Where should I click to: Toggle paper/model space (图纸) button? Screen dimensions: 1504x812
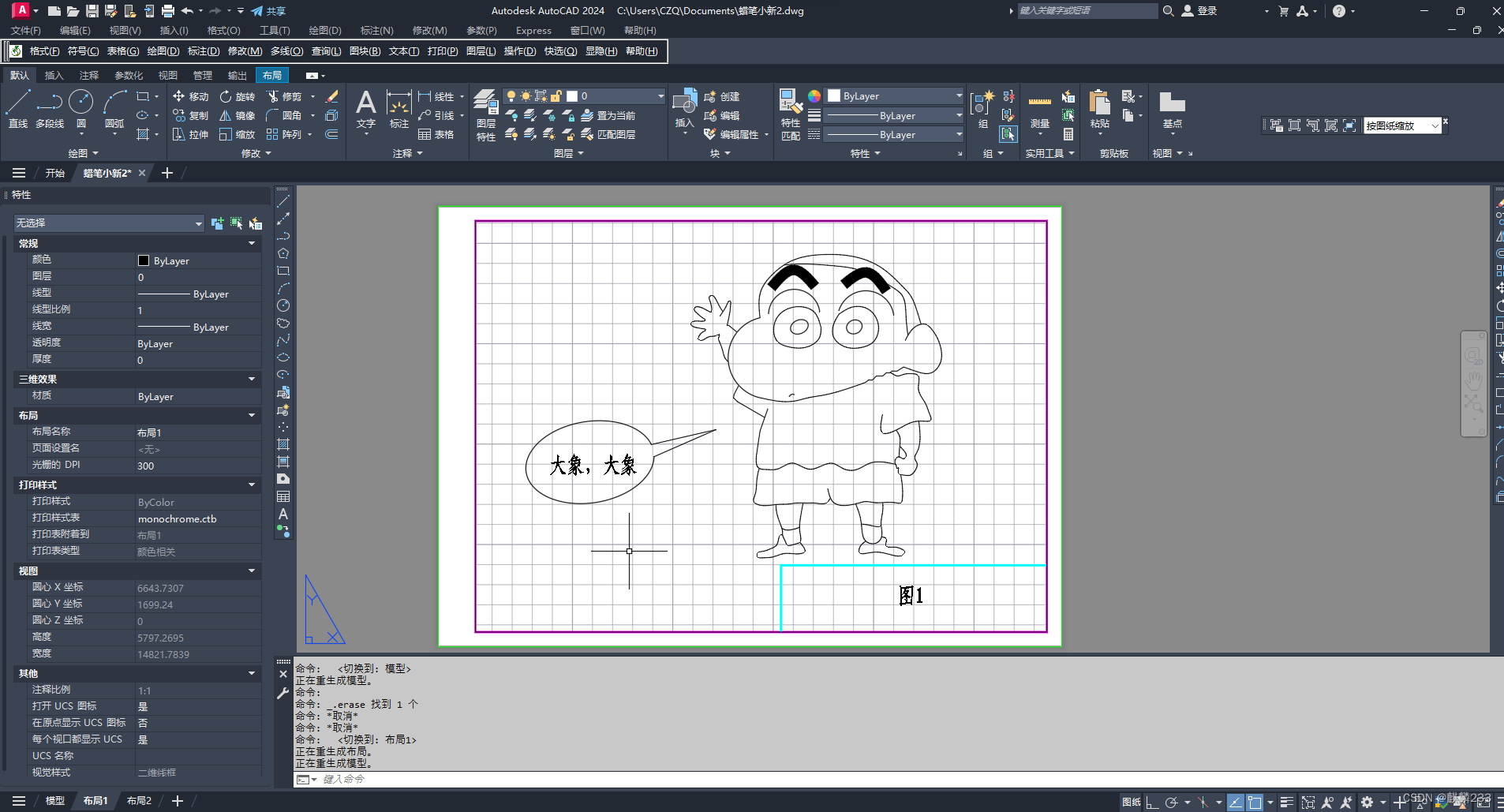click(x=1131, y=802)
